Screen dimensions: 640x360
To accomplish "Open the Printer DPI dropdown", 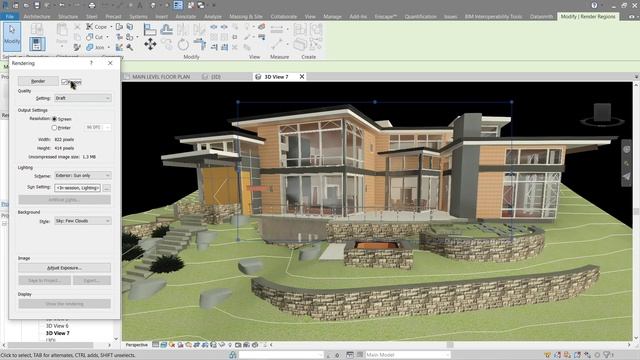I will click(98, 127).
